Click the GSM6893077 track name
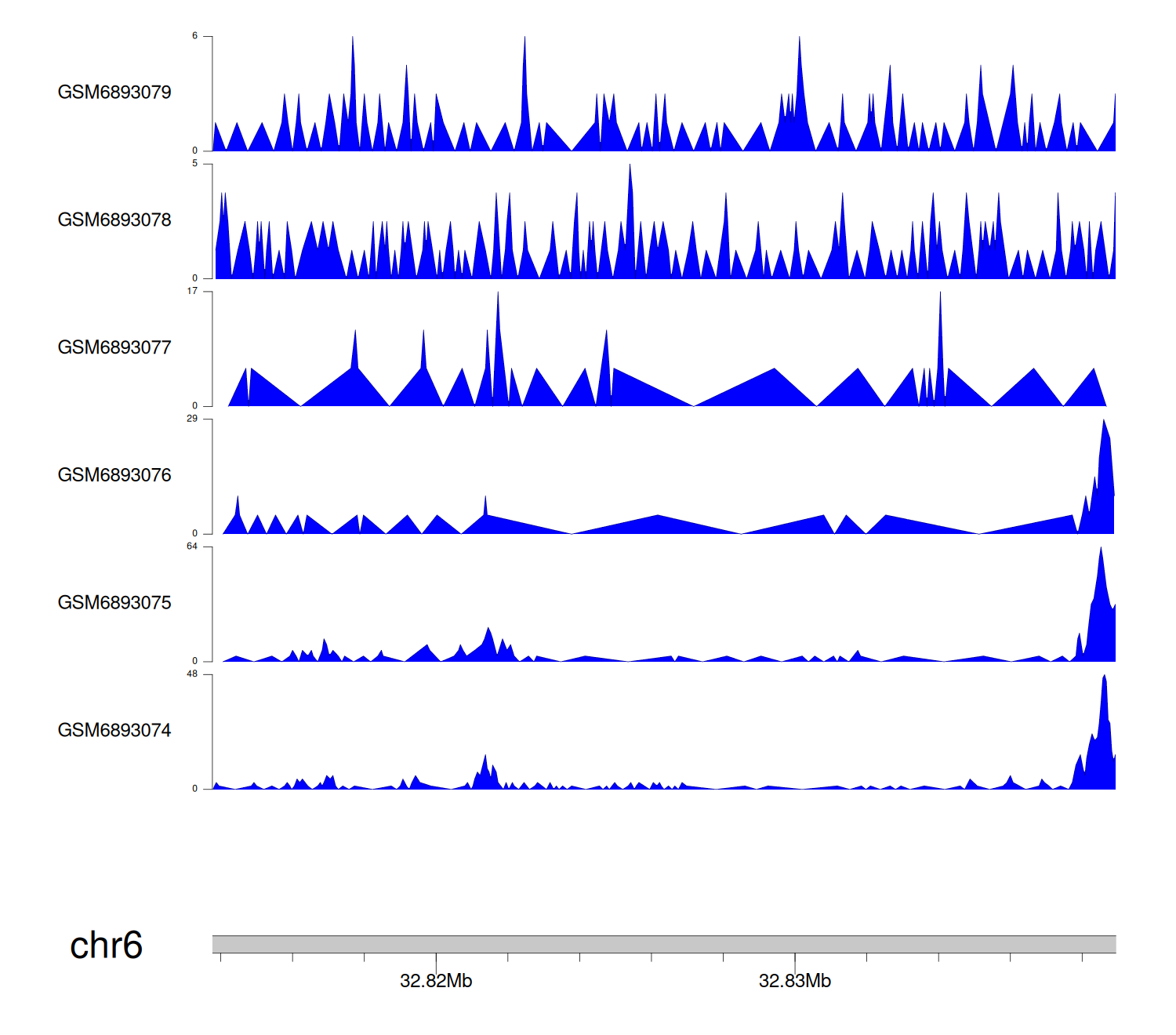The image size is (1176, 1035). click(114, 348)
